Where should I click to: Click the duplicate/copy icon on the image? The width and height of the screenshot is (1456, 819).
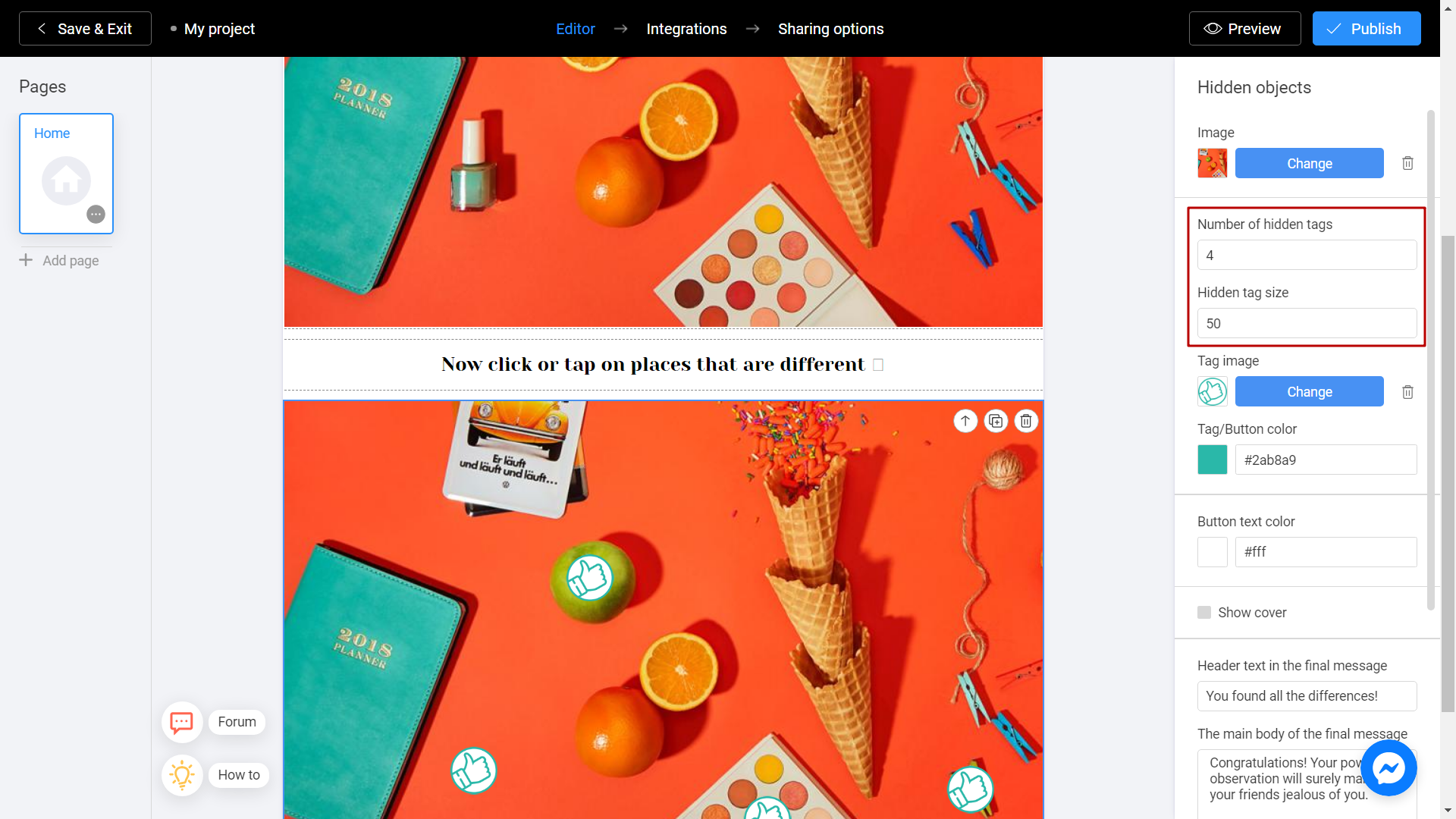[x=996, y=421]
